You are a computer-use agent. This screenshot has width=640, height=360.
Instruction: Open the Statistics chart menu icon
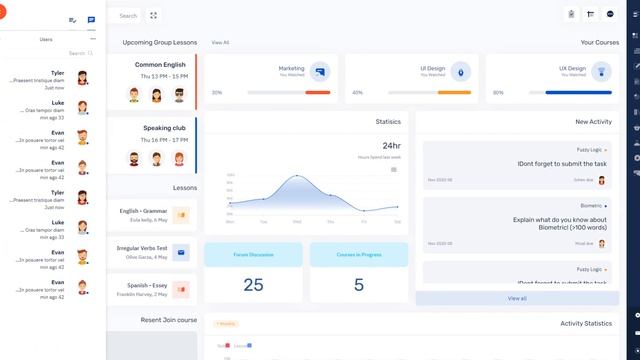393,169
